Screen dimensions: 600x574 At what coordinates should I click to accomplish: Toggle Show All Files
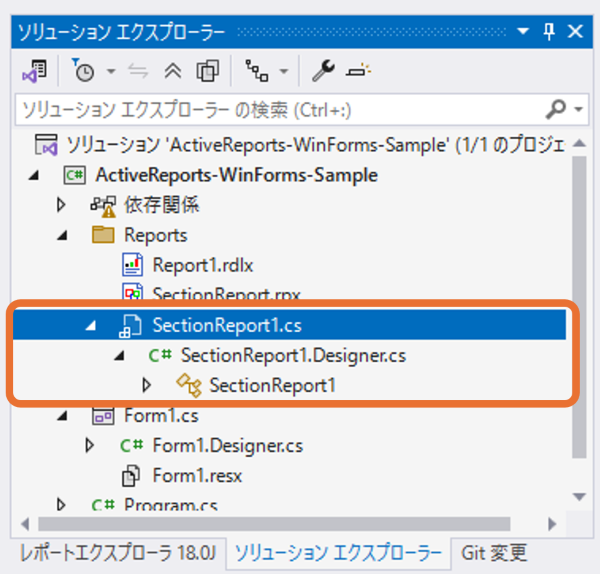(208, 71)
